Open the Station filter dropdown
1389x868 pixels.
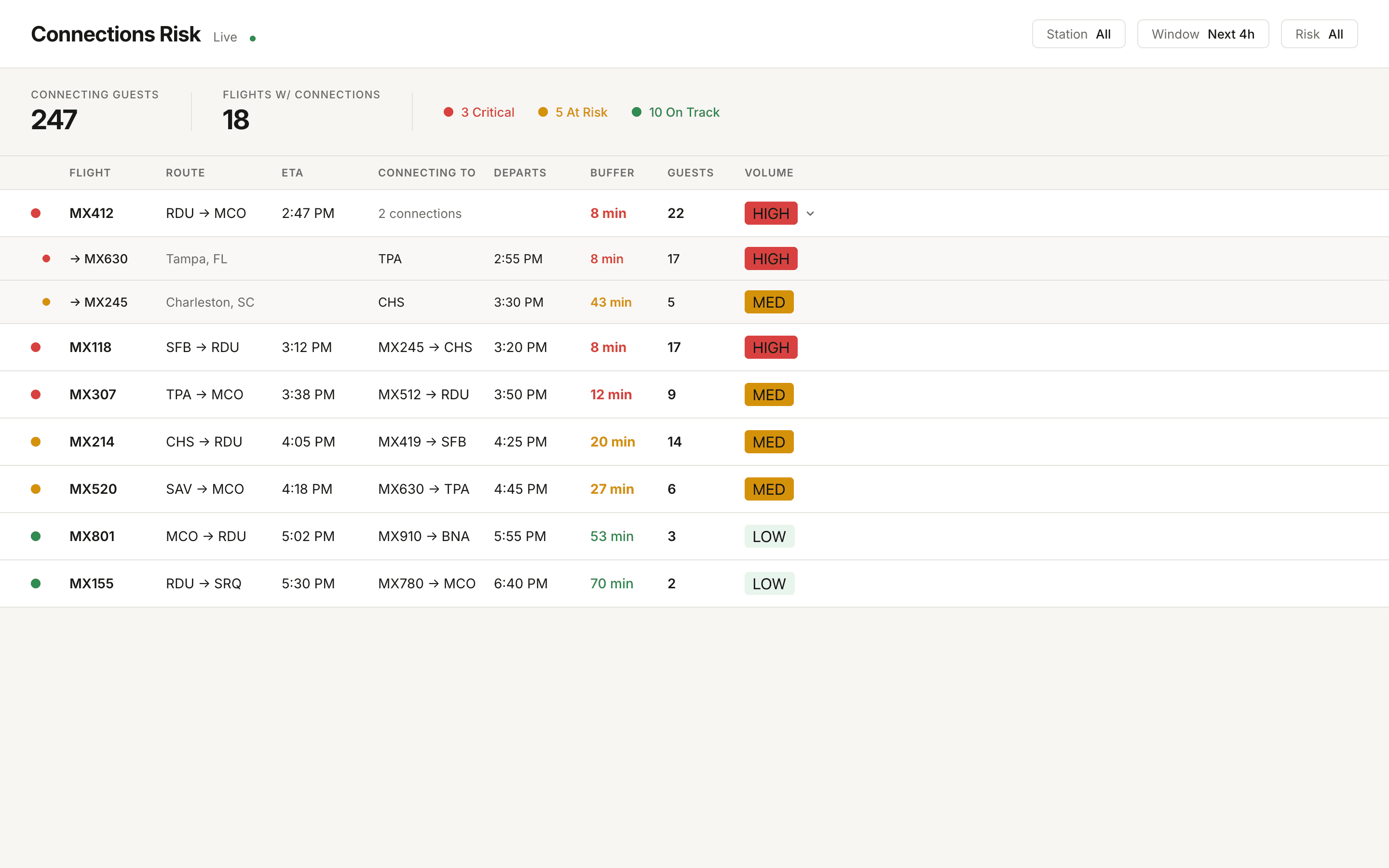(1078, 34)
